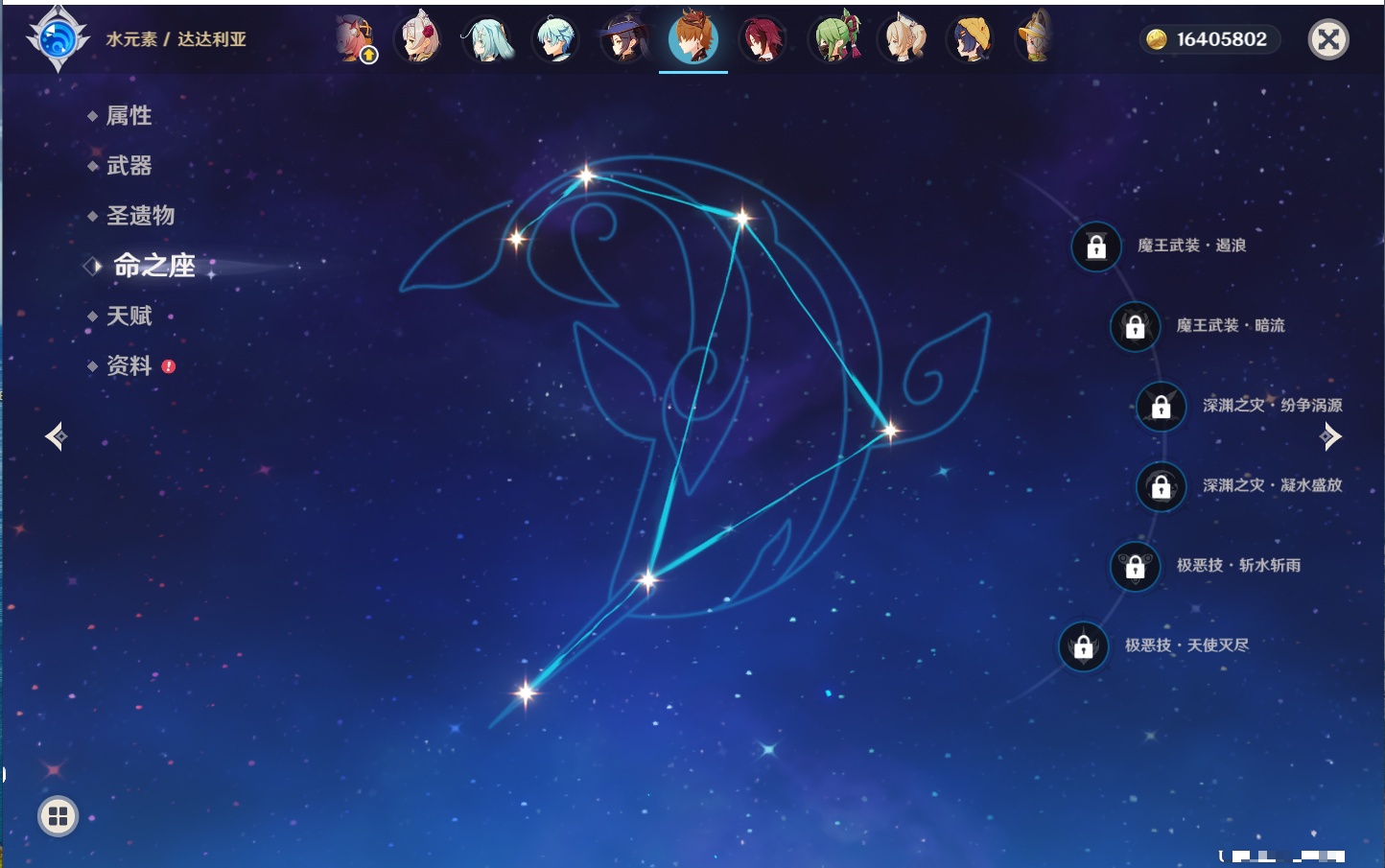Click the topmost star of the whale constellation
The image size is (1385, 868).
586,176
